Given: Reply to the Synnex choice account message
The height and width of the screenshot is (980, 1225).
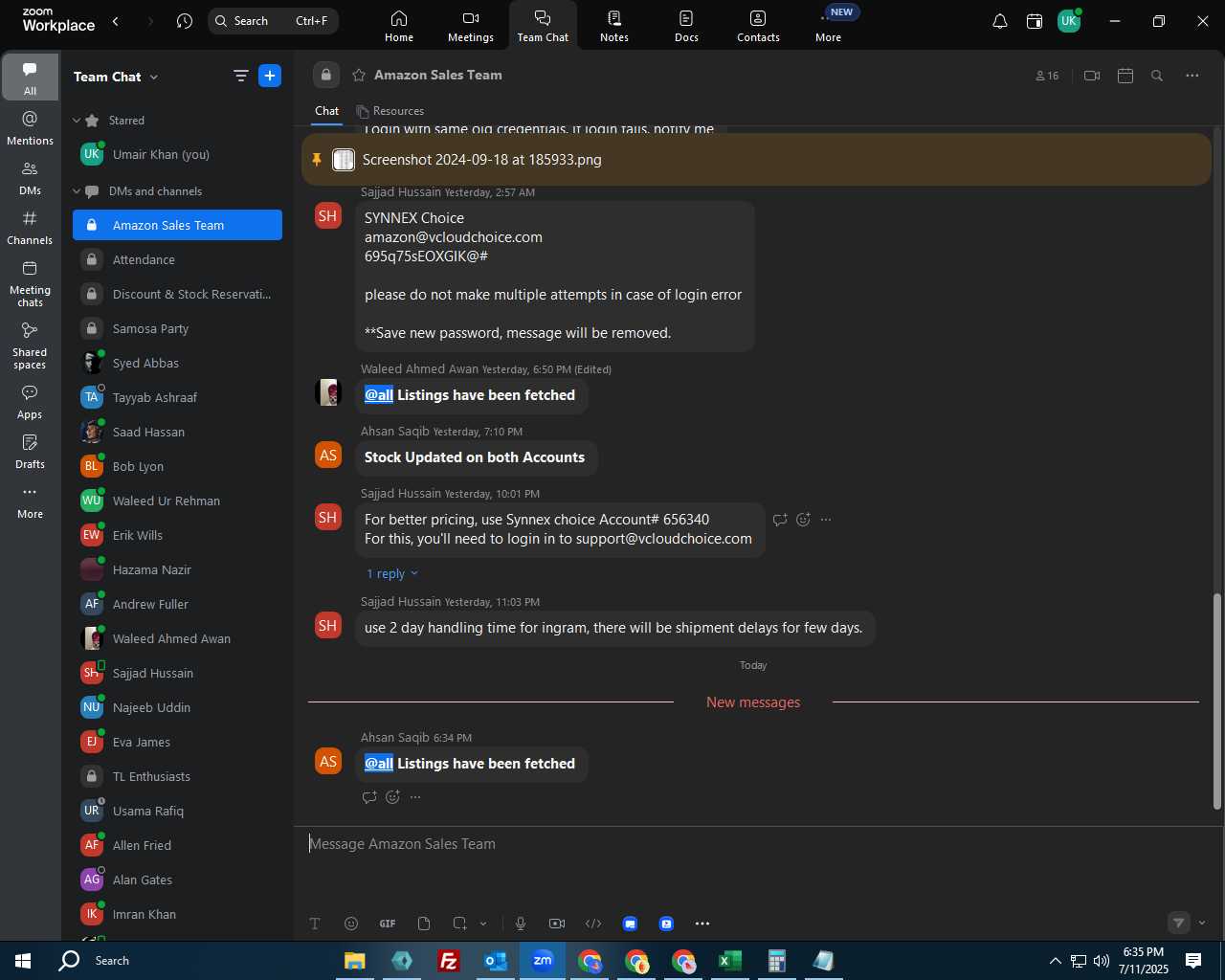Looking at the screenshot, I should pos(780,520).
